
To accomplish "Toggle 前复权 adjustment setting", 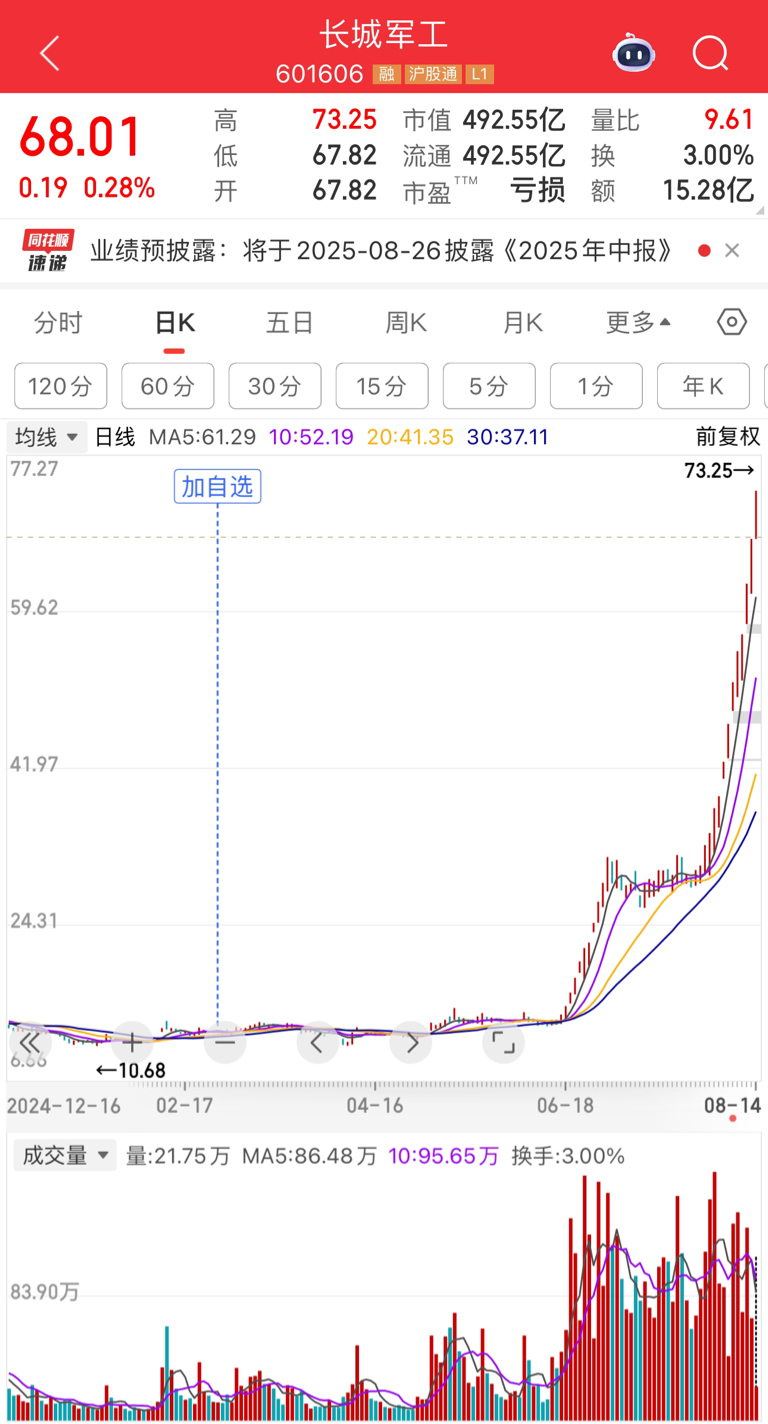I will 728,437.
